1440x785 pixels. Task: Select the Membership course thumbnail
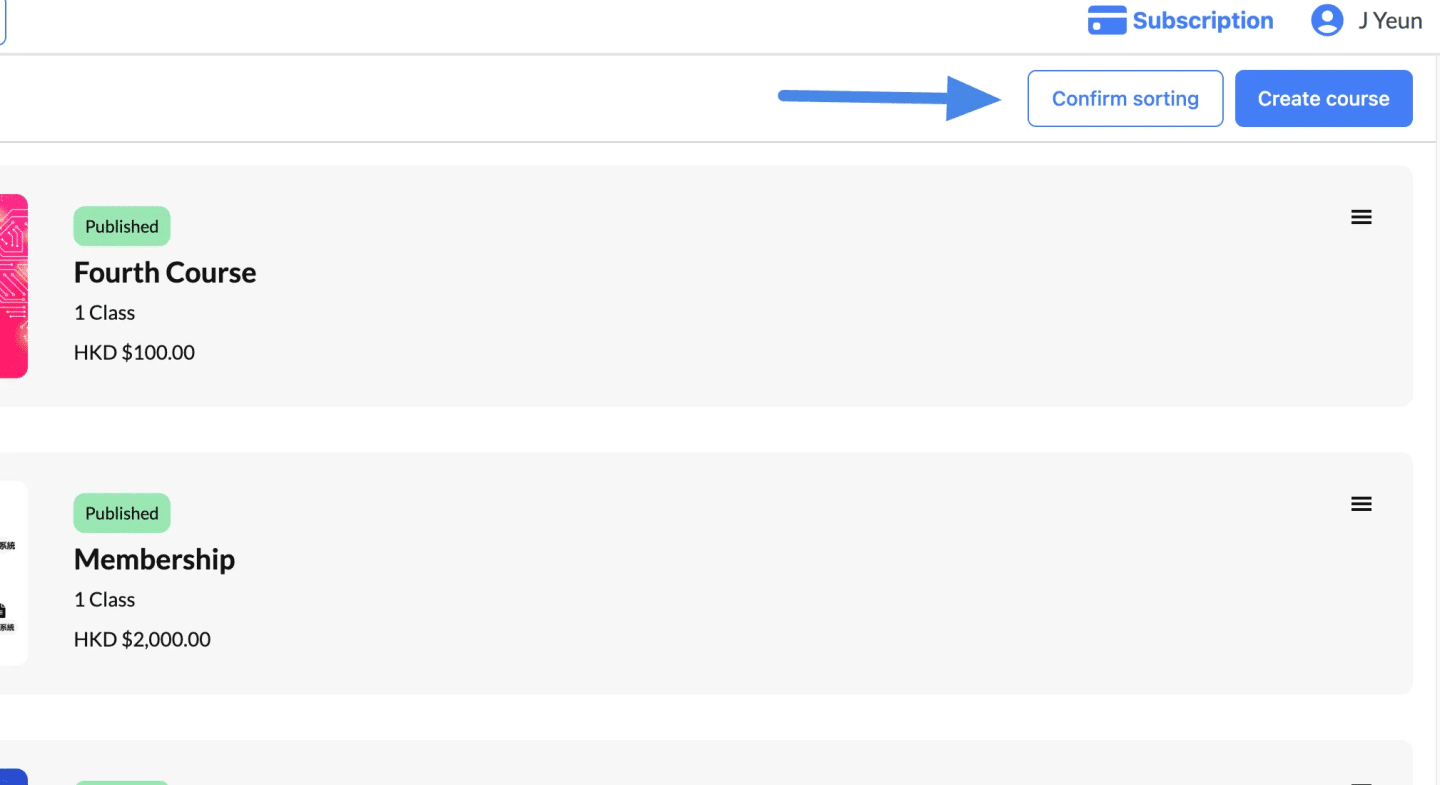point(13,573)
